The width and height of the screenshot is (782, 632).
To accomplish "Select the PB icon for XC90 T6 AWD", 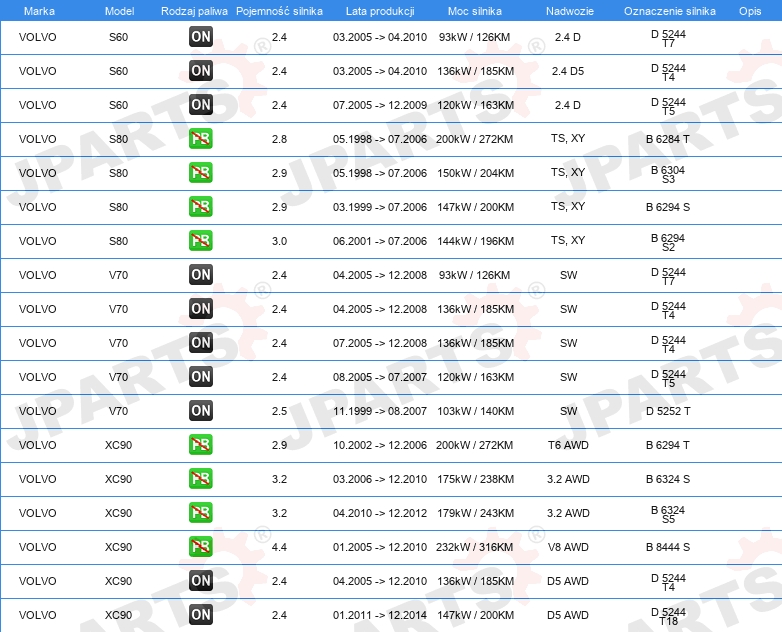I will (x=201, y=444).
